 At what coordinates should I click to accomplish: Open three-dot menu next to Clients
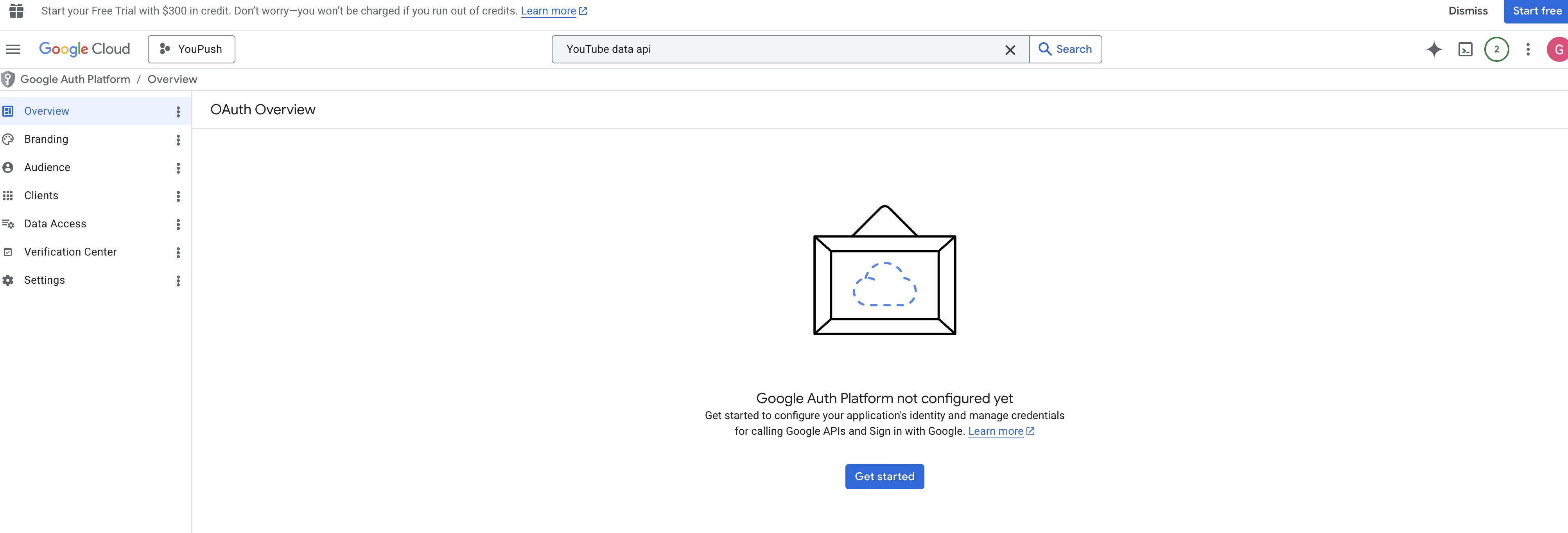(178, 196)
